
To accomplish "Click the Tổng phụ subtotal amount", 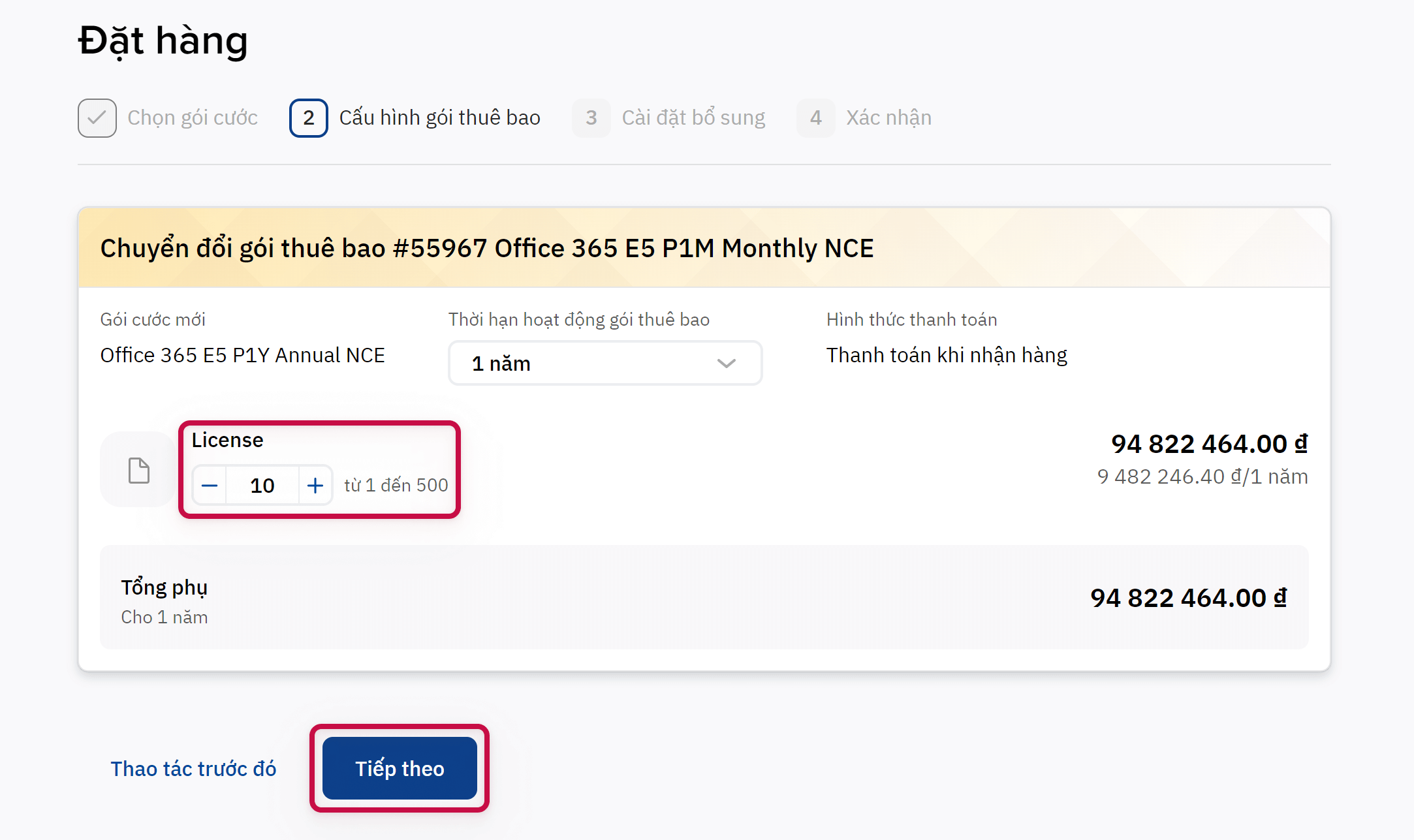I will point(1188,598).
